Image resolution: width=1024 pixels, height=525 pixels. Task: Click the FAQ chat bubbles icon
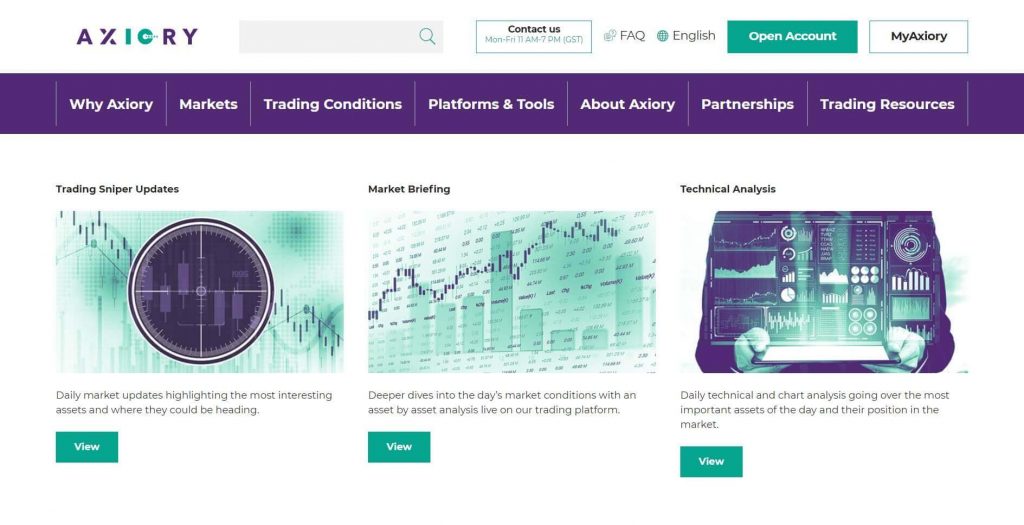[610, 36]
